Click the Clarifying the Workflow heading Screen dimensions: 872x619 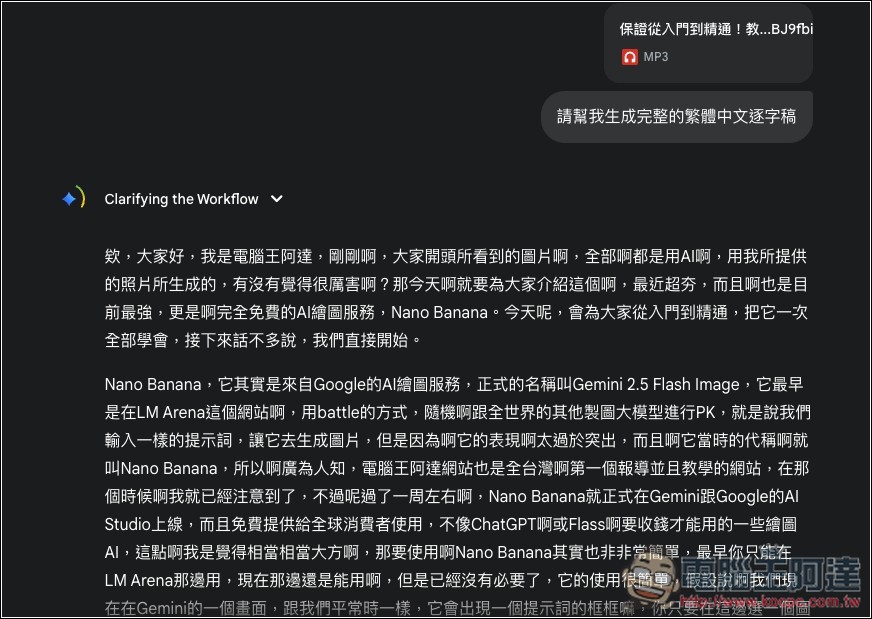(181, 199)
